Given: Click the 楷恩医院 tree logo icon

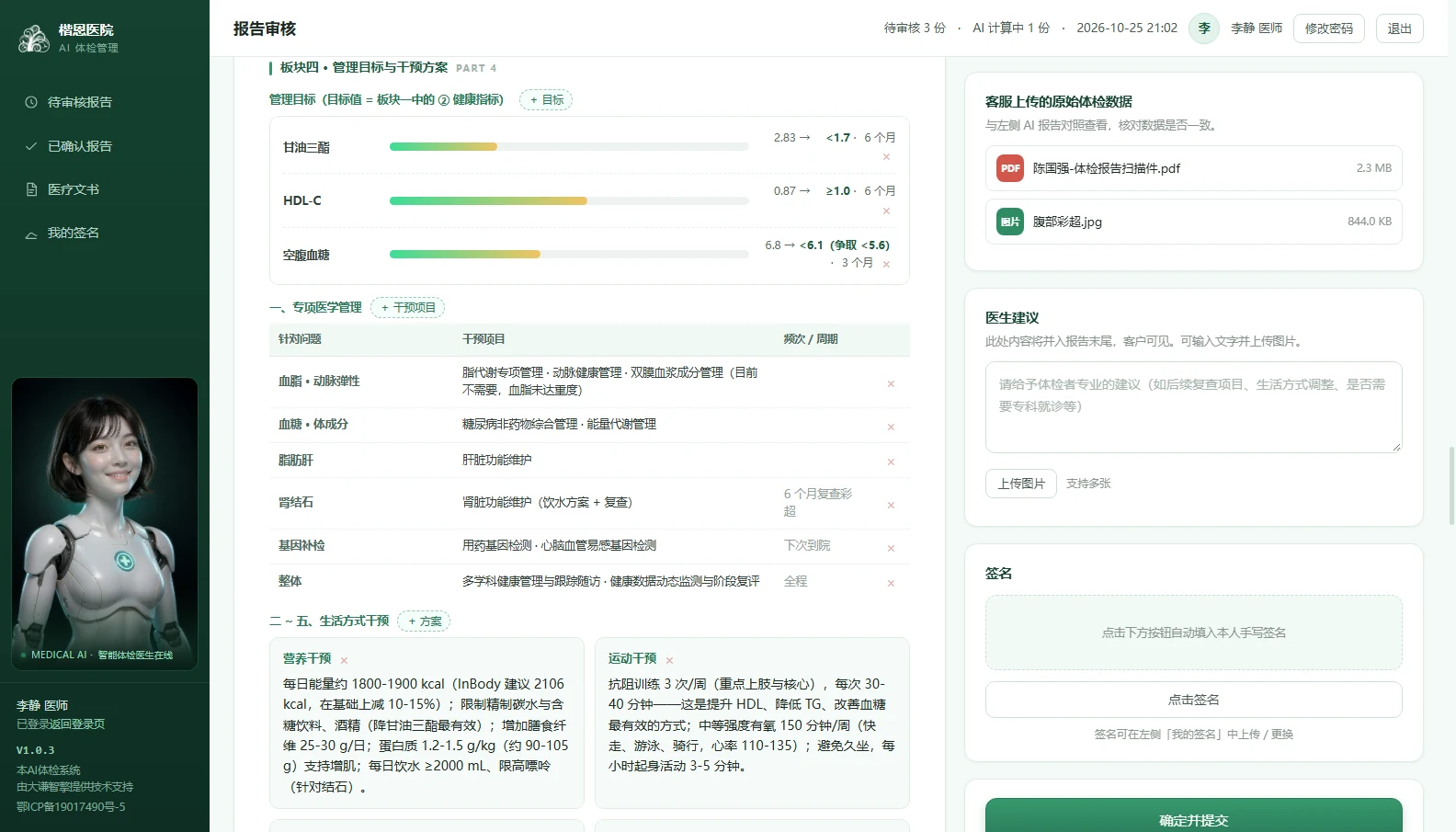Looking at the screenshot, I should (x=34, y=39).
